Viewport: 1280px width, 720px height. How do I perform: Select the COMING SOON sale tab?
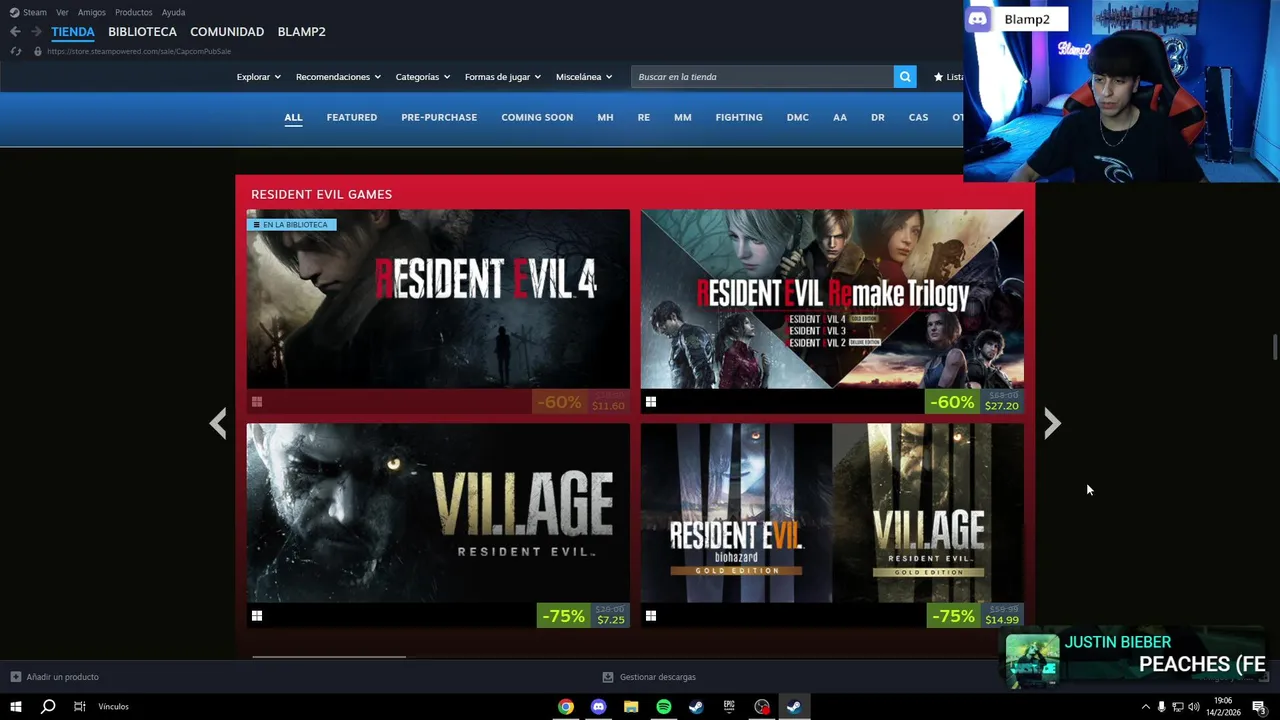coord(537,117)
